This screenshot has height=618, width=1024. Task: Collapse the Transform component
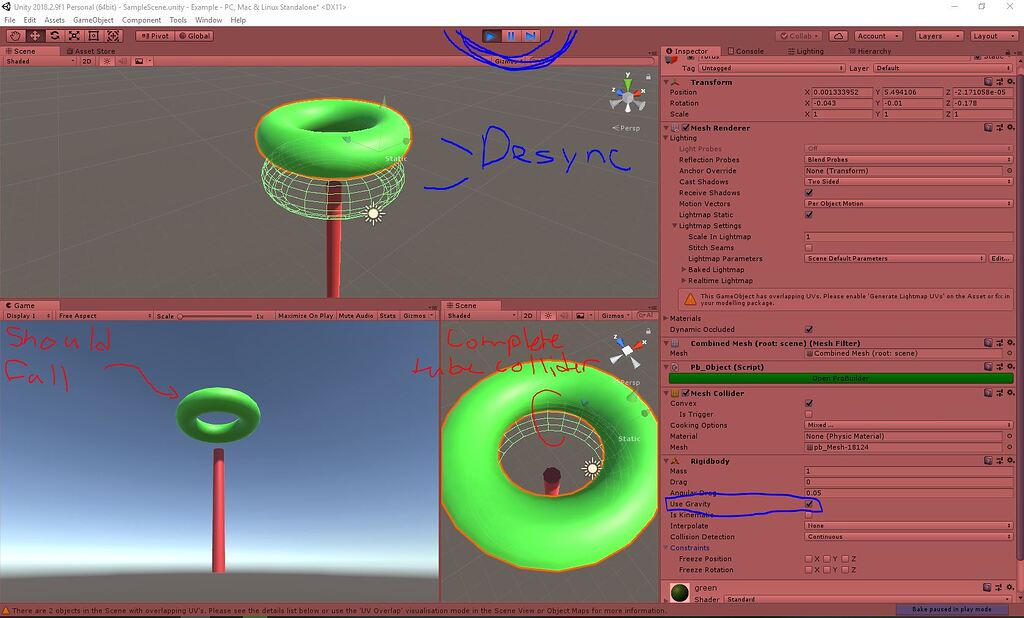[x=664, y=81]
